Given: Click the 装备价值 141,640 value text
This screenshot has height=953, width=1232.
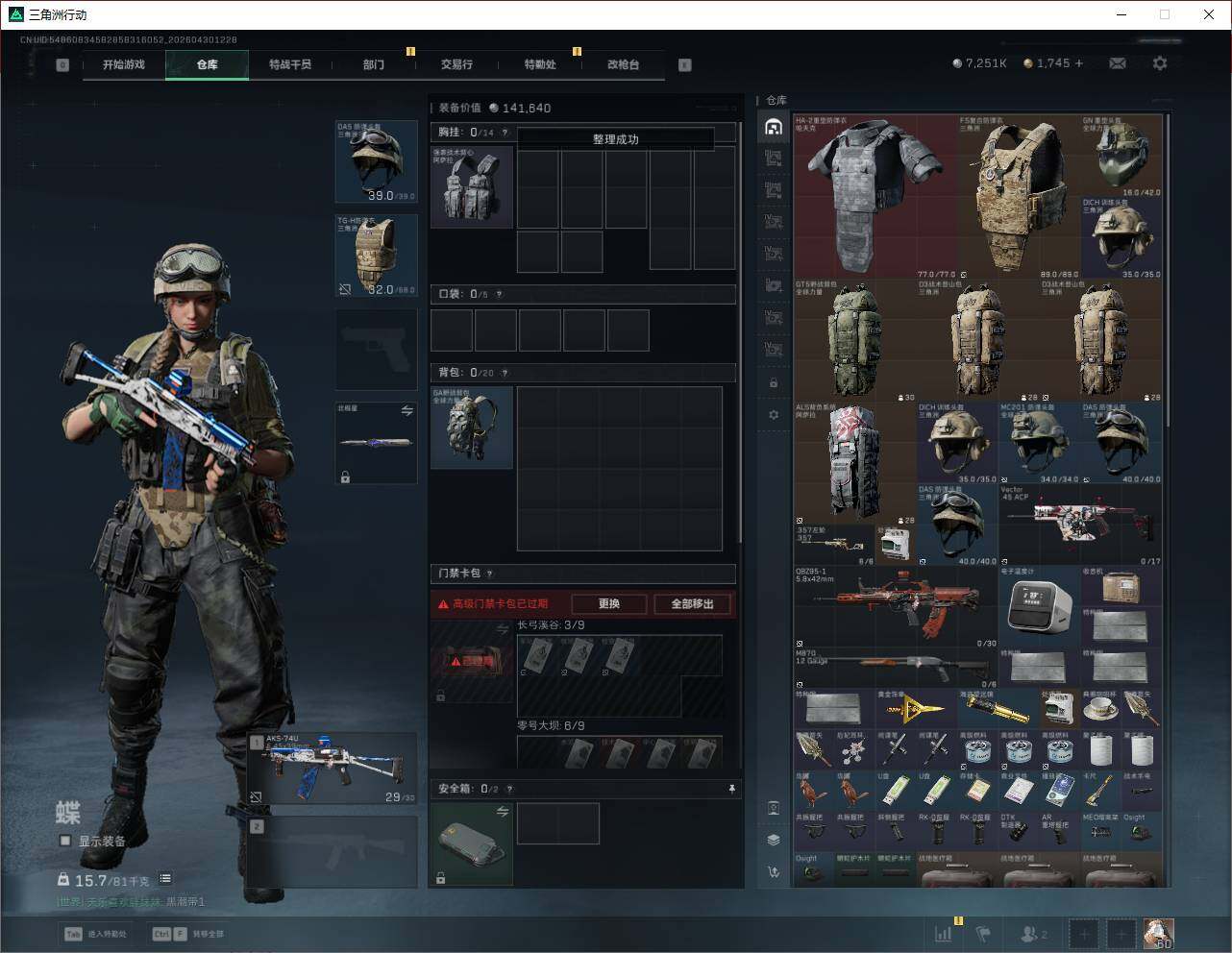Looking at the screenshot, I should point(495,108).
